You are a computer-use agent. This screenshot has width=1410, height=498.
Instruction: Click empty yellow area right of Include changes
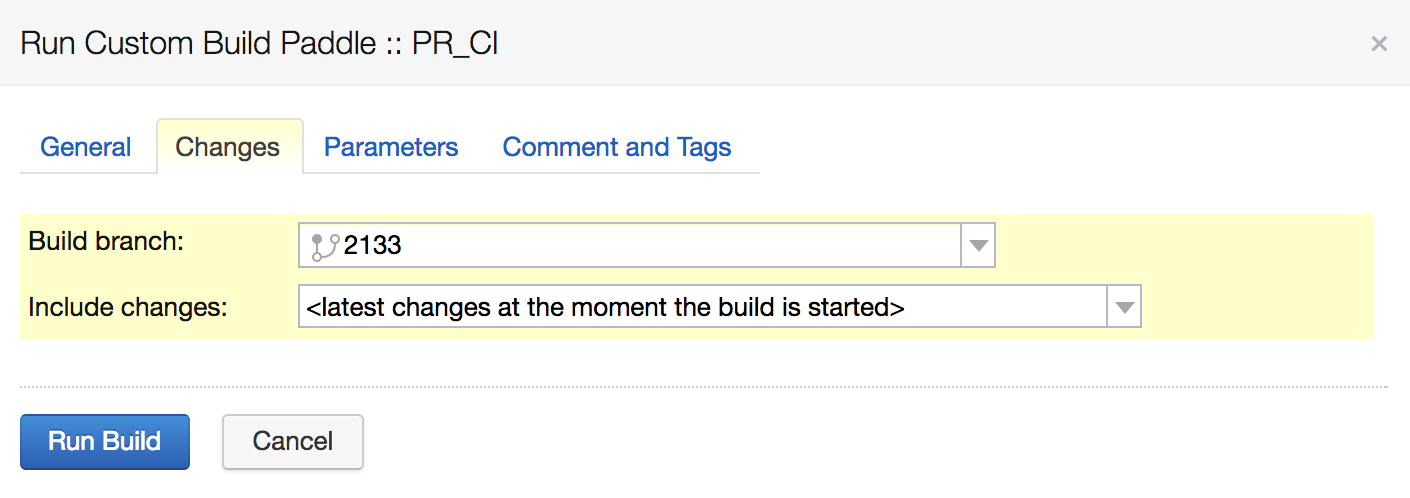pos(1256,307)
